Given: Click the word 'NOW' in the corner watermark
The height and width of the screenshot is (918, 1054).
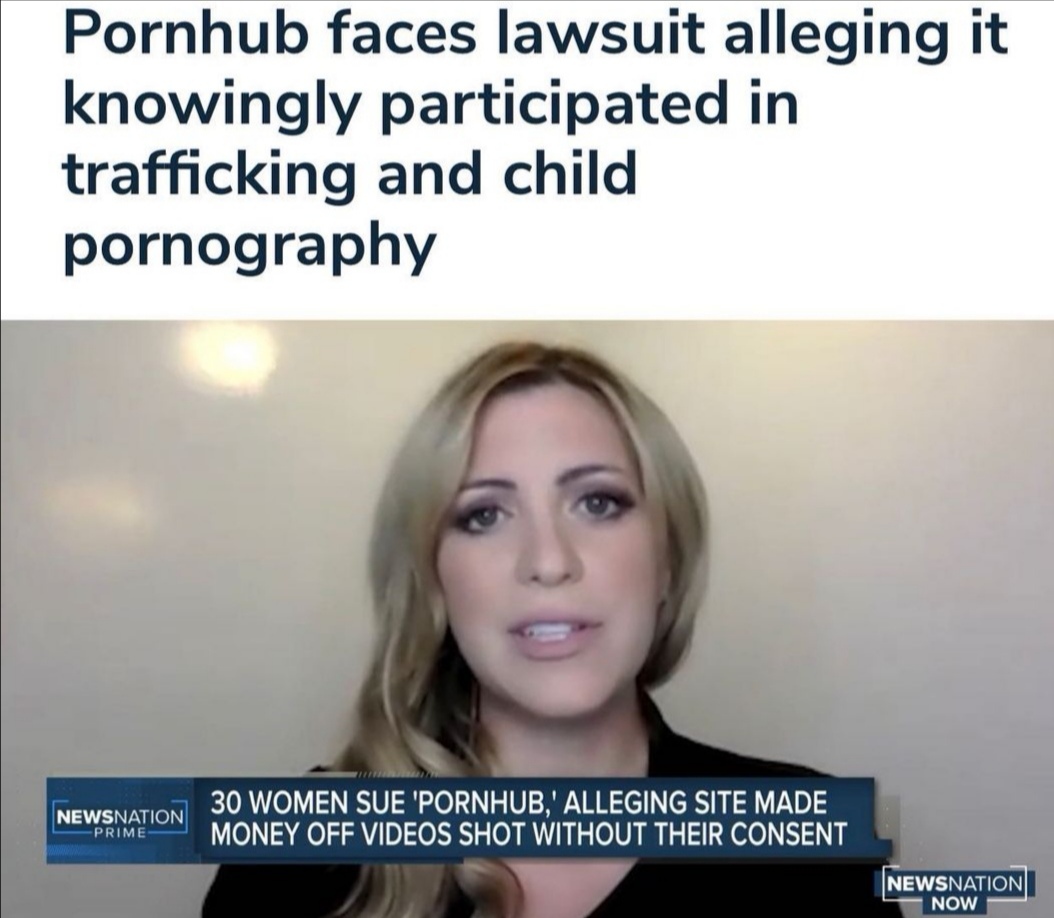Looking at the screenshot, I should point(955,904).
